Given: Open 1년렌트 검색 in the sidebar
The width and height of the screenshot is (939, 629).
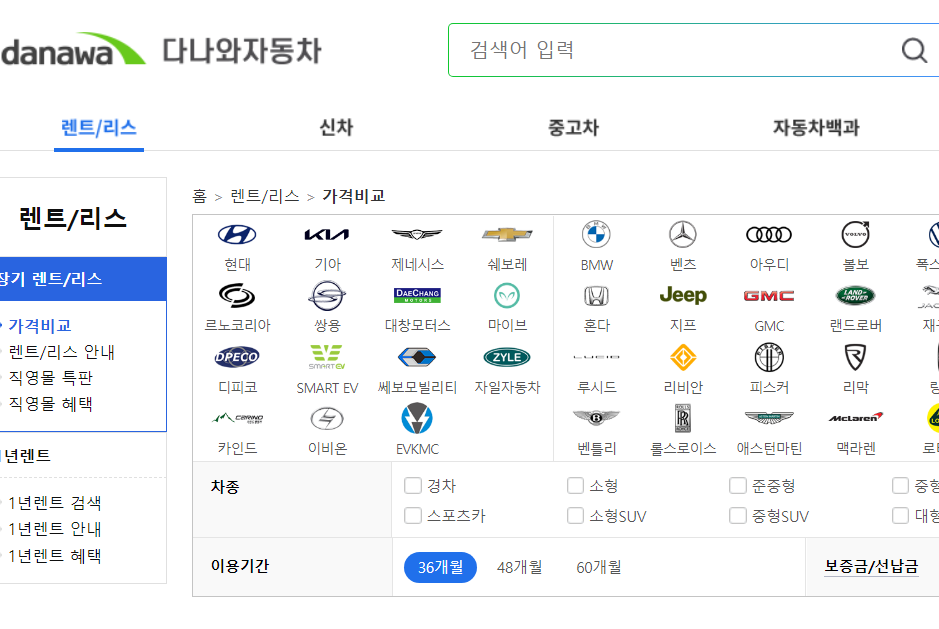Looking at the screenshot, I should pos(54,503).
